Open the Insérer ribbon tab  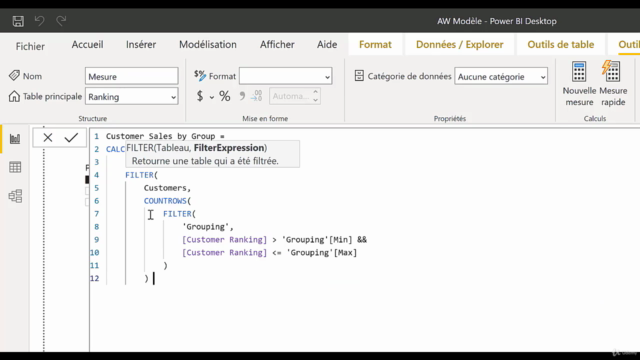(141, 44)
